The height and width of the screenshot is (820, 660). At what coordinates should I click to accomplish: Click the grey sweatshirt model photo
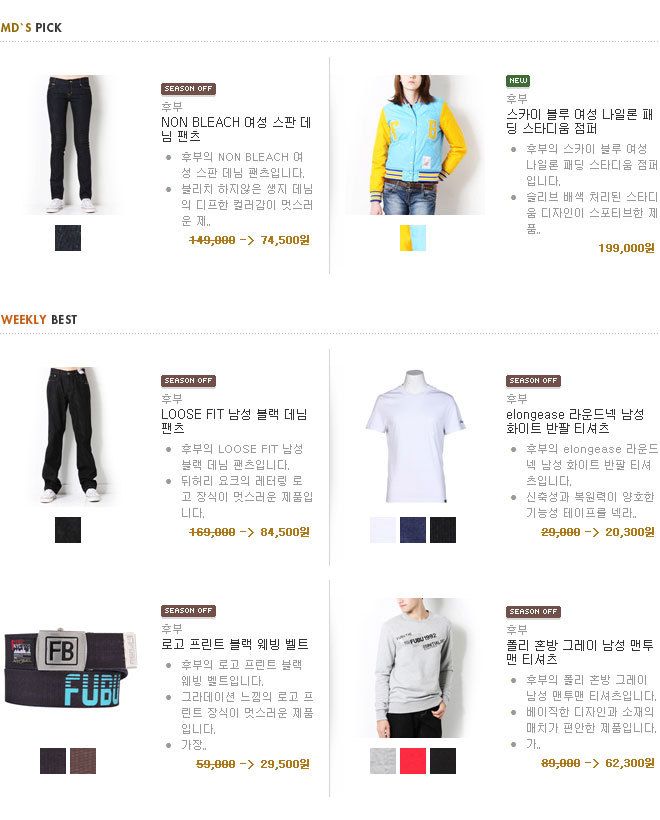click(x=413, y=668)
